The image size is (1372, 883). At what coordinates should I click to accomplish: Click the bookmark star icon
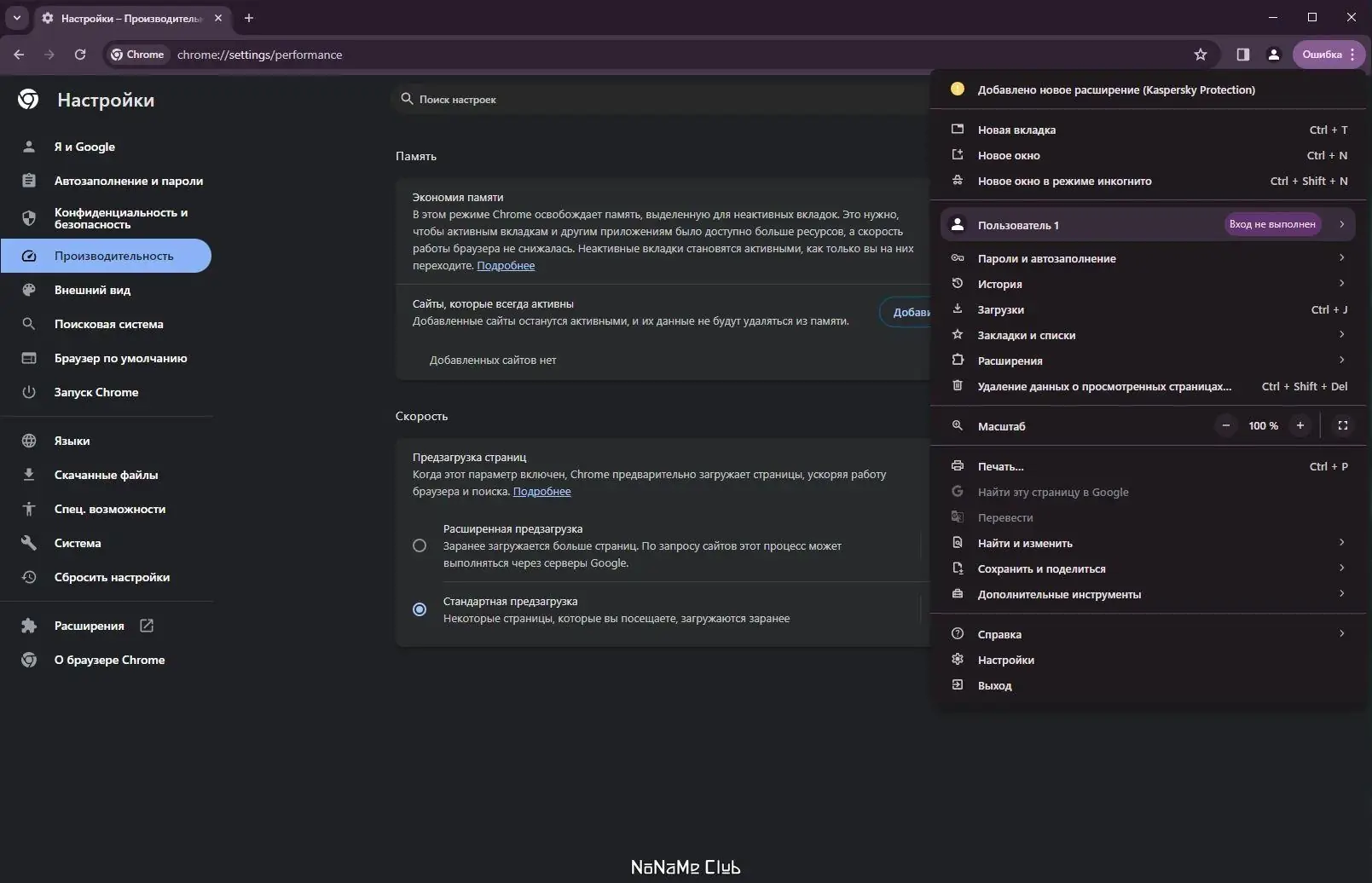point(1201,55)
